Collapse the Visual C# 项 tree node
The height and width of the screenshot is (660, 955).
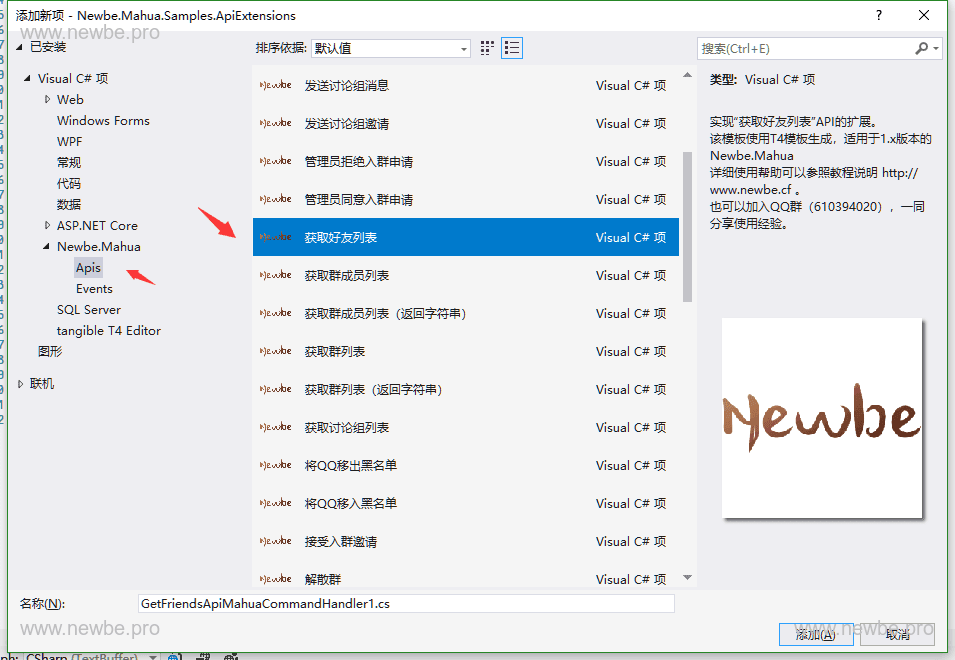click(x=28, y=78)
